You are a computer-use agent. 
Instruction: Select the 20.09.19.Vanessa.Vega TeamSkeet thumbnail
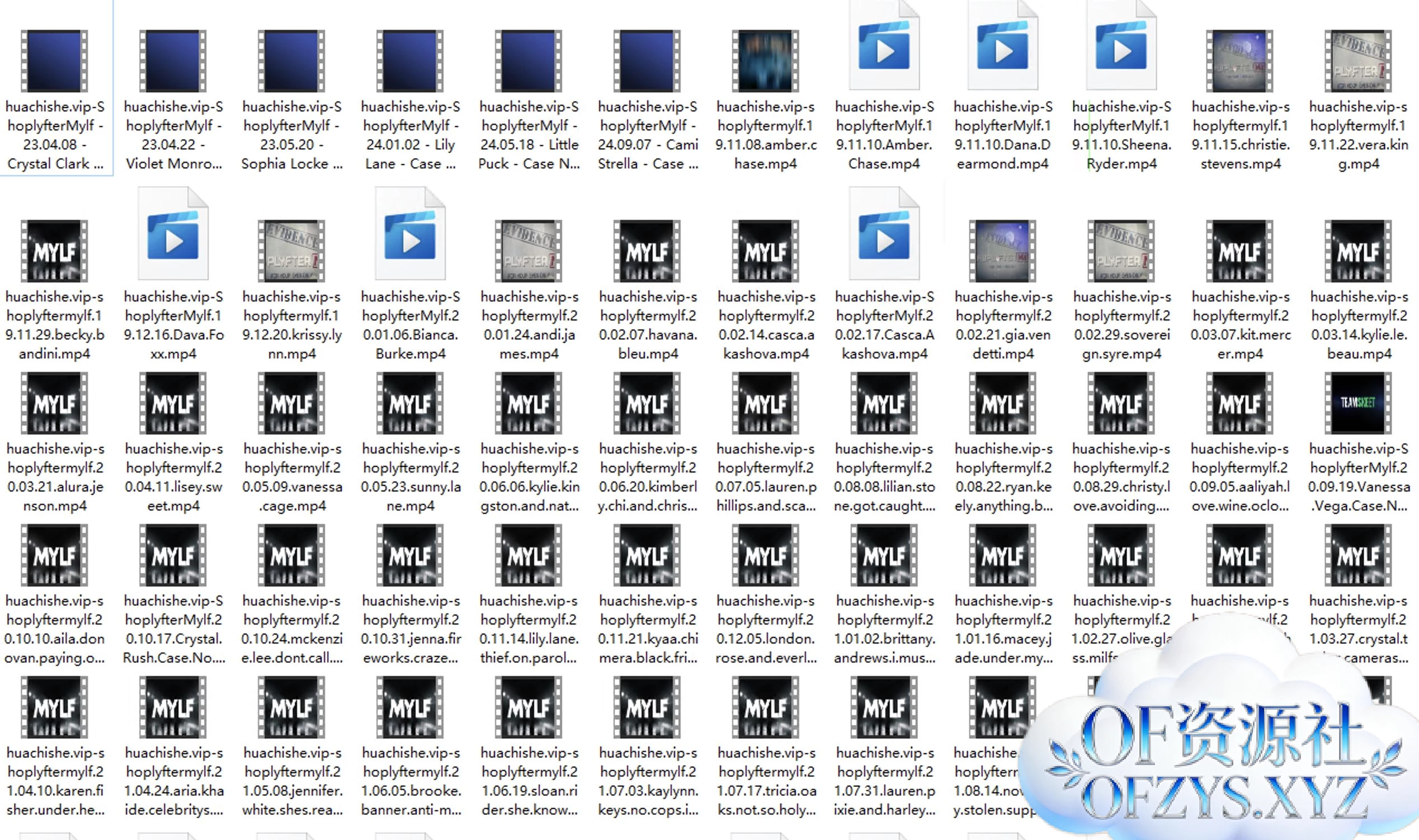tap(1358, 403)
